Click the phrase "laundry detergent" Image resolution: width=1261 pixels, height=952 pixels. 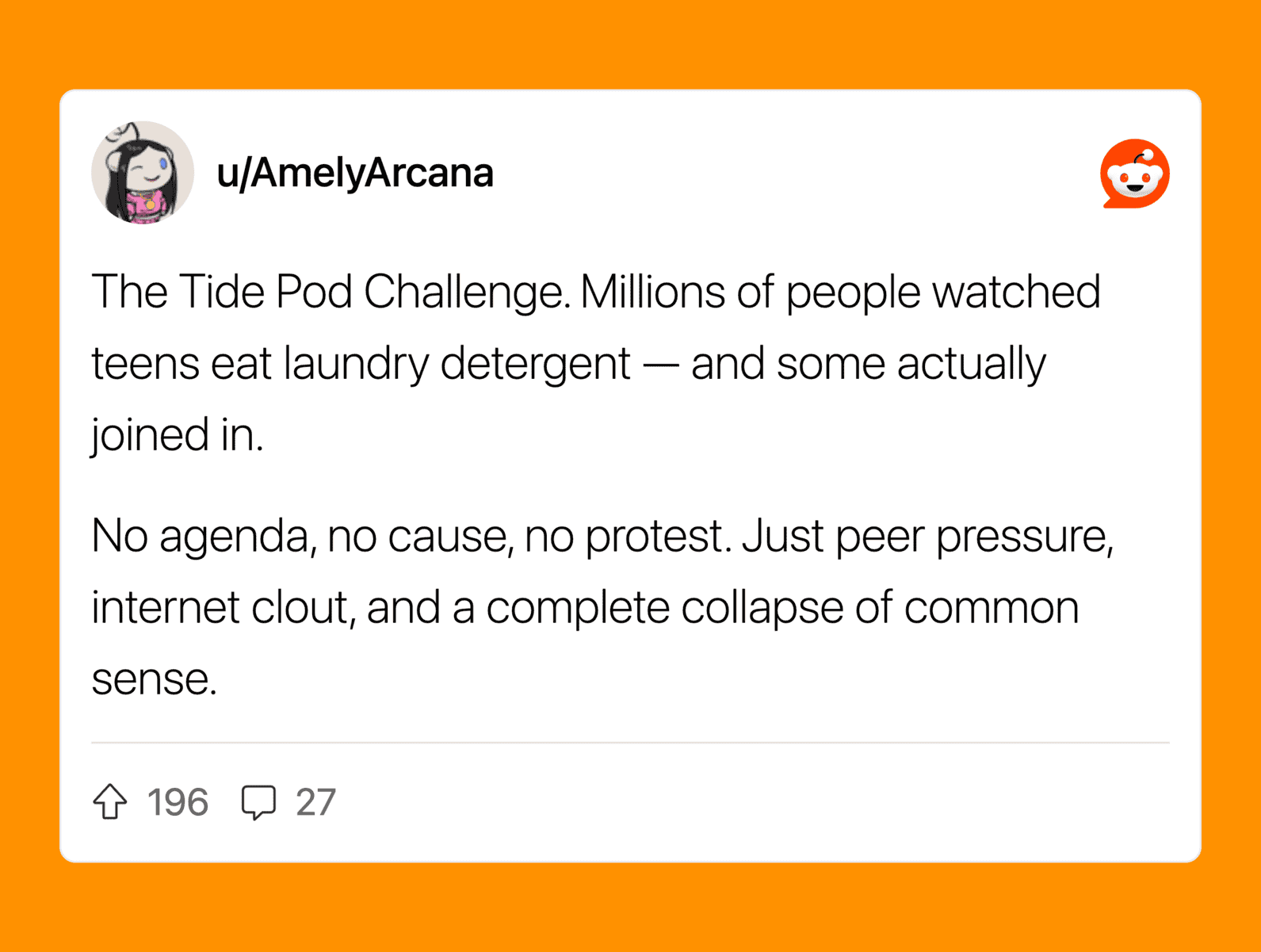click(x=457, y=364)
